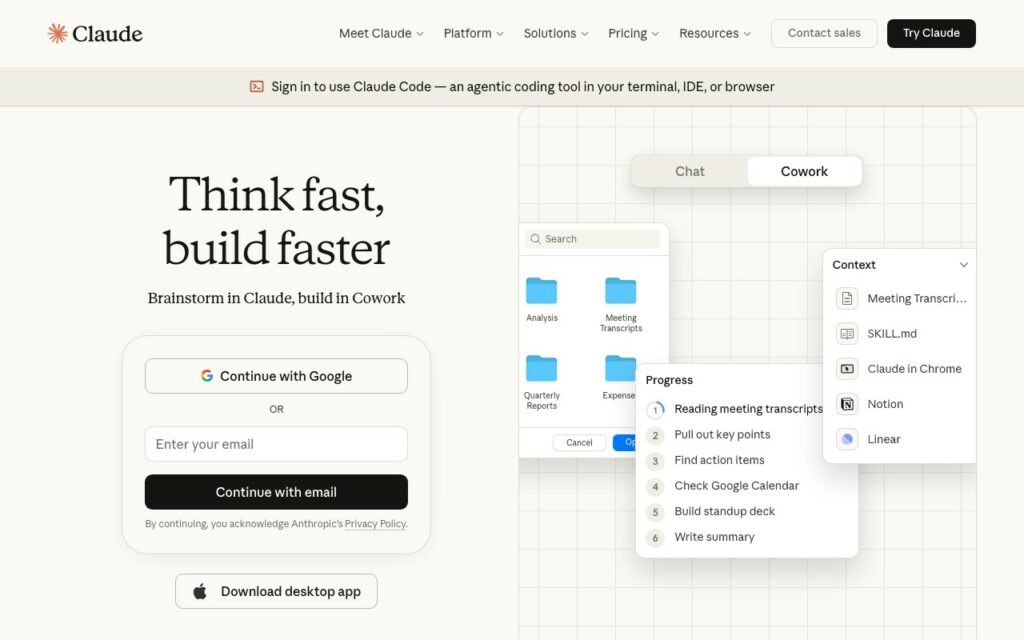Screen dimensions: 1024x640
Task: Click the Linear icon in Context
Action: [847, 439]
